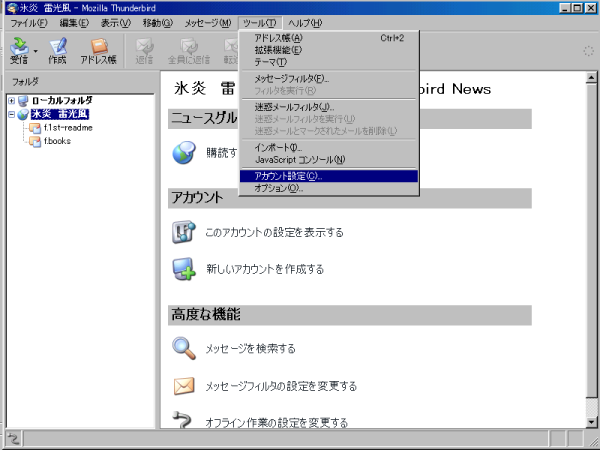The image size is (600, 450).
Task: Open the f.books newsgroup
Action: 57,141
